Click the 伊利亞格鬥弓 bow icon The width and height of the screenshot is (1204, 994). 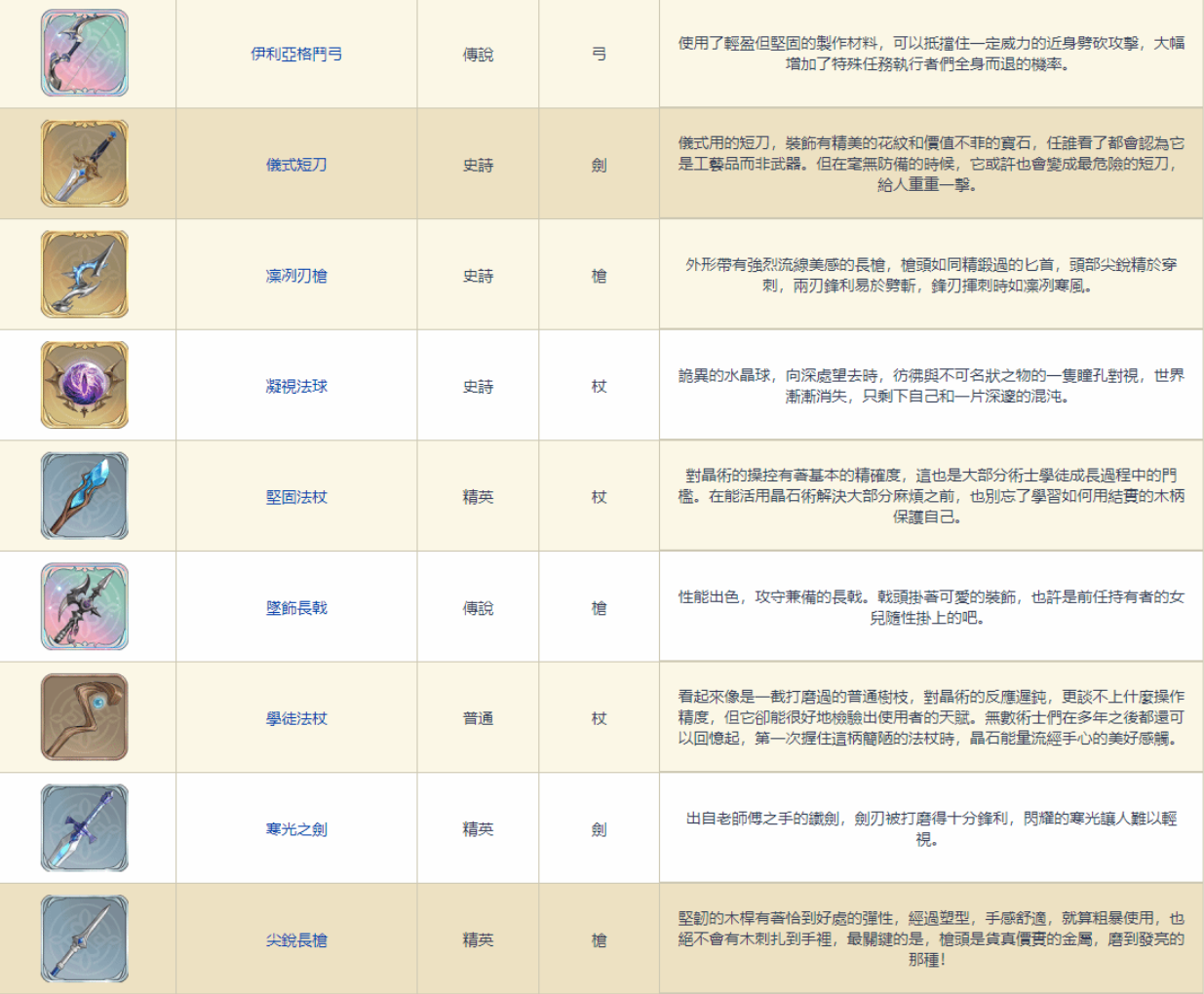85,54
